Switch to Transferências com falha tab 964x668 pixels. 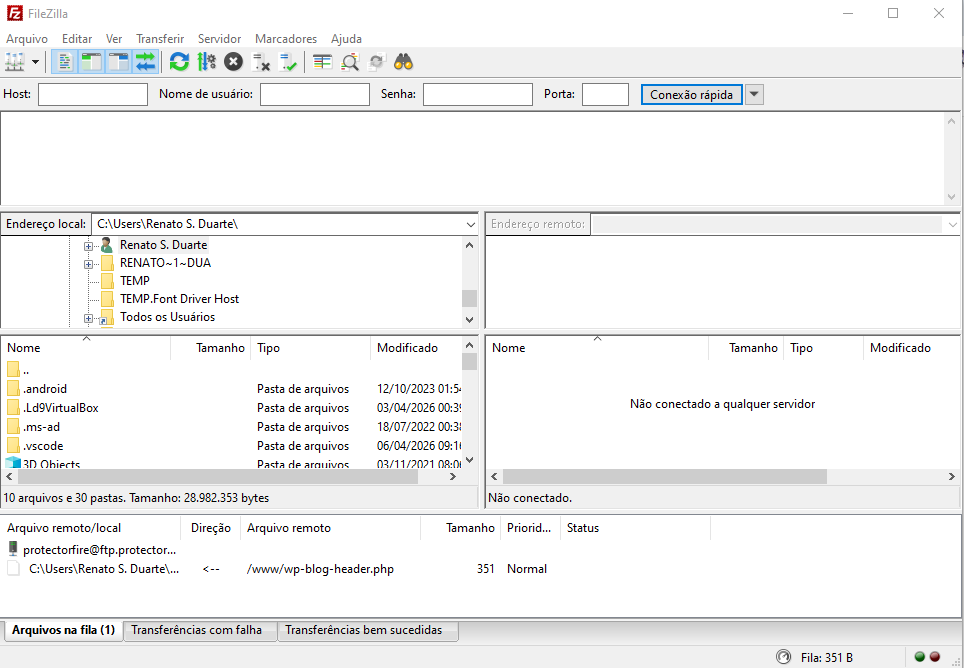[197, 630]
